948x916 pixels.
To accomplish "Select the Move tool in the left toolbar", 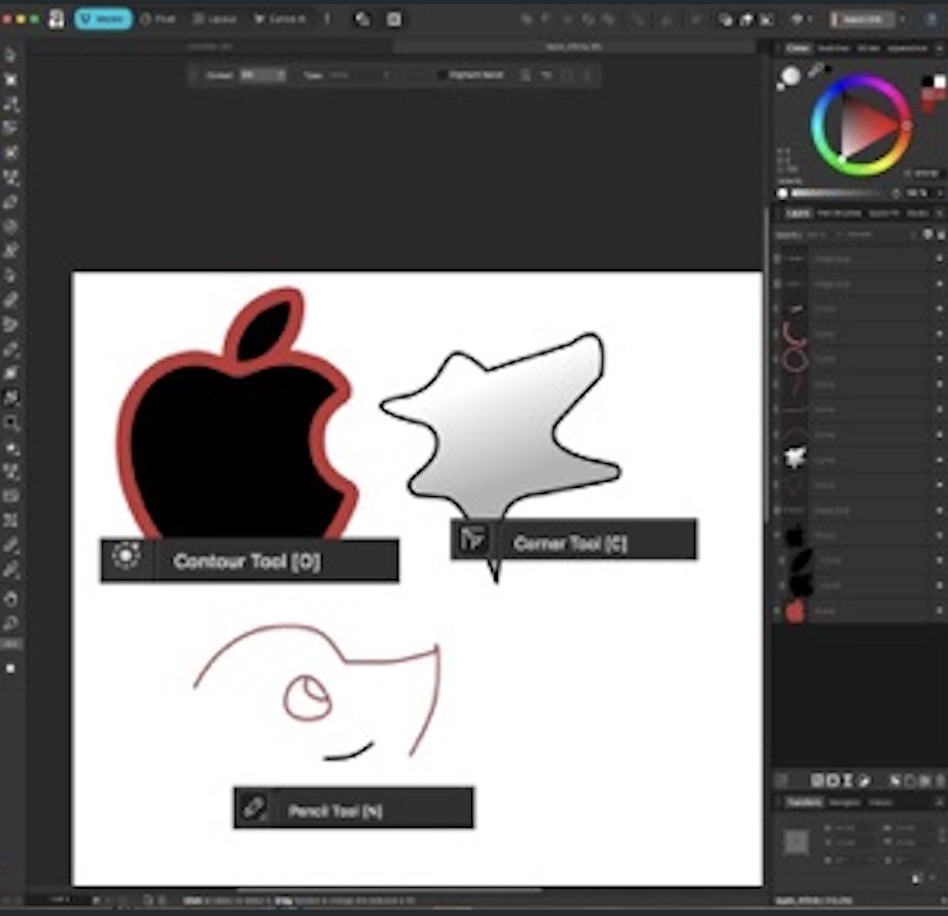I will (x=11, y=55).
